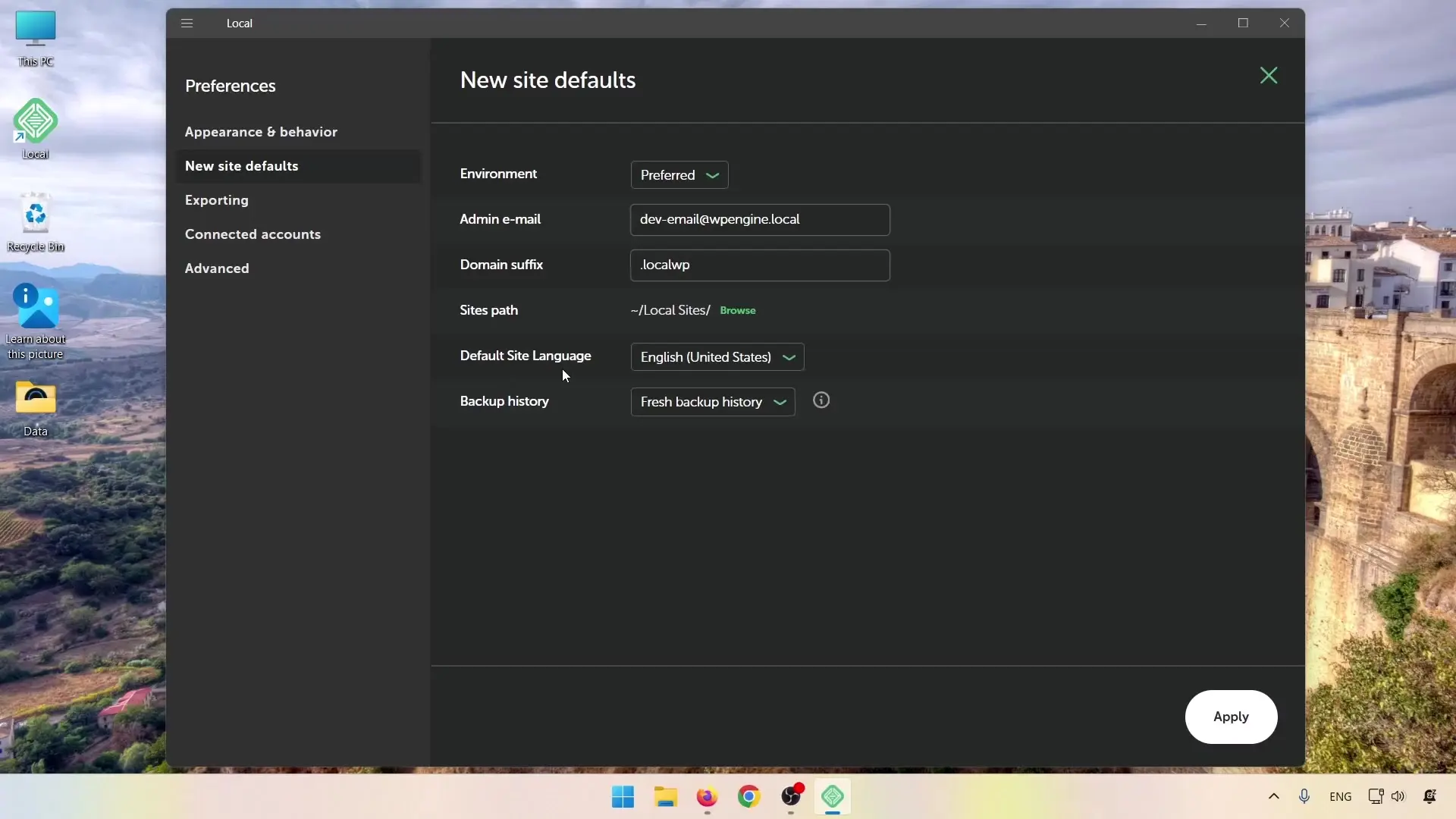Open the hamburger menu in Local title bar
The image size is (1456, 819).
coord(187,23)
